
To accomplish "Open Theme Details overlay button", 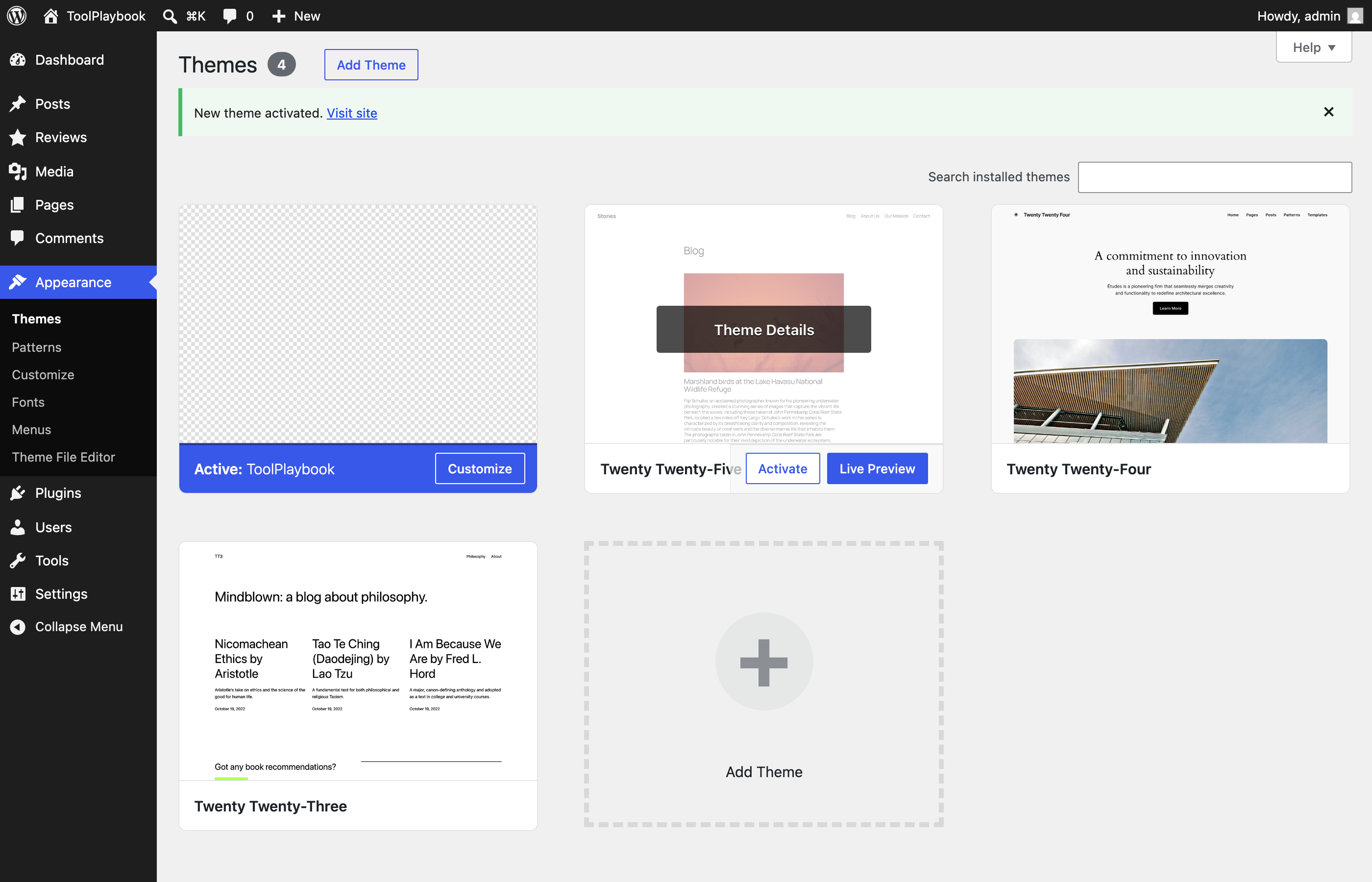I will (764, 329).
